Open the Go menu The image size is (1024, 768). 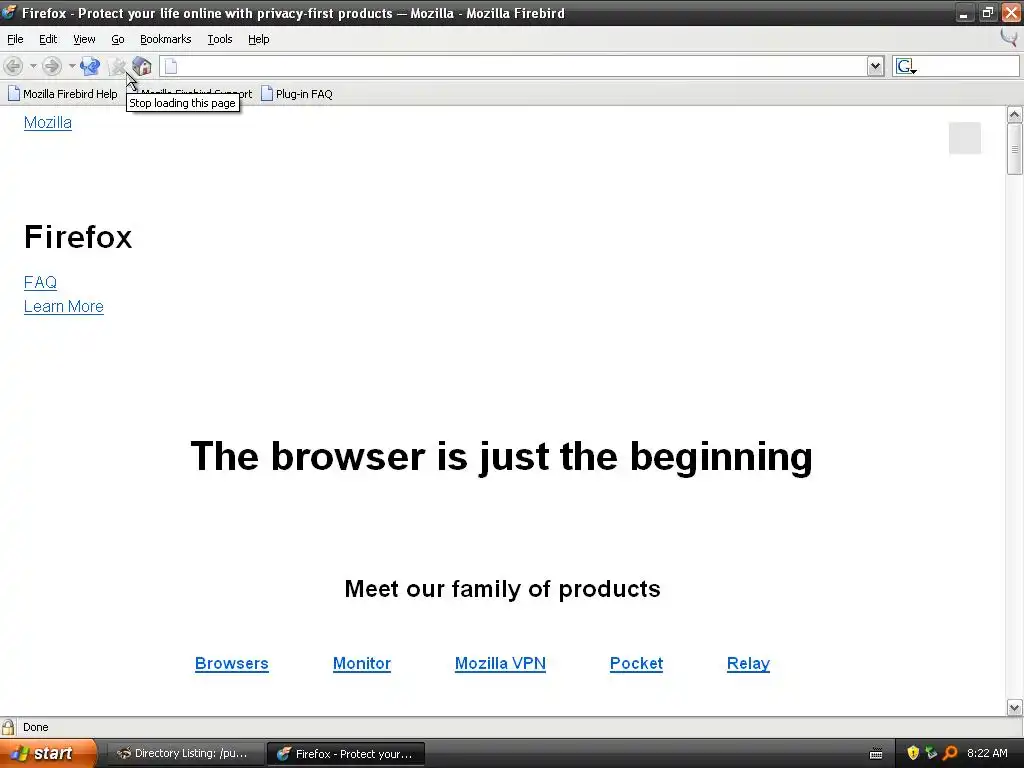pyautogui.click(x=118, y=39)
